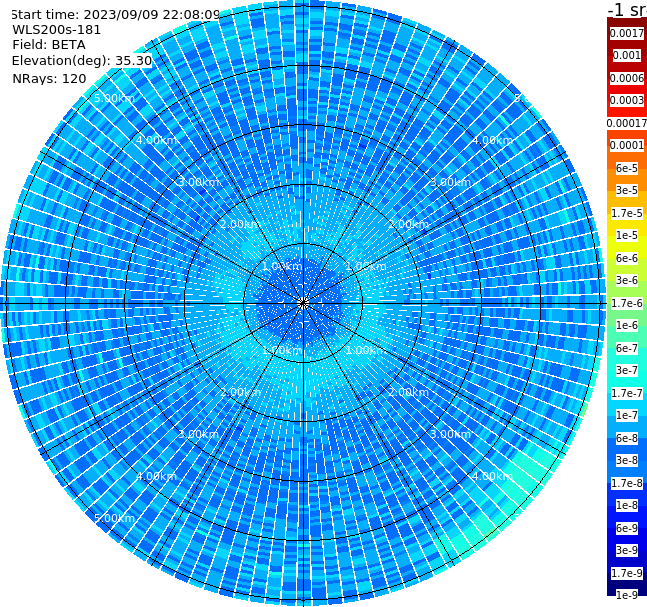
Task: Select the 1.7e-8 colorbar label
Action: (x=627, y=483)
